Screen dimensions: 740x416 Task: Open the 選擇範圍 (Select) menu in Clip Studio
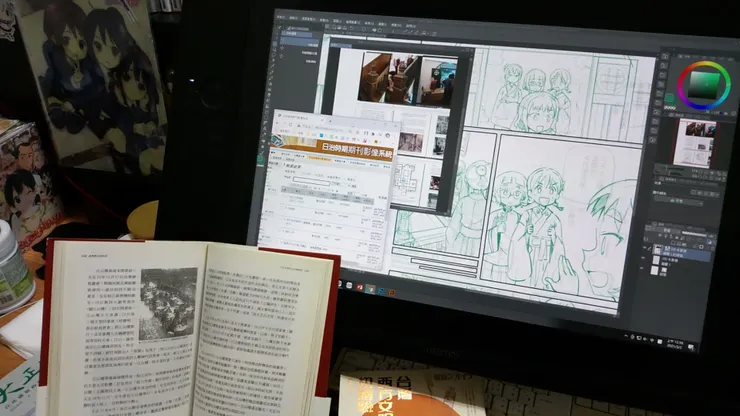(353, 22)
